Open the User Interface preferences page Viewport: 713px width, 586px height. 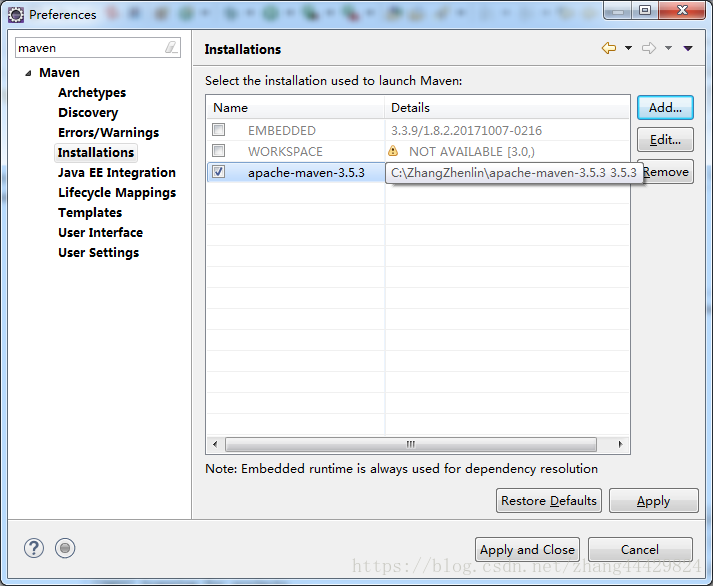pos(100,233)
